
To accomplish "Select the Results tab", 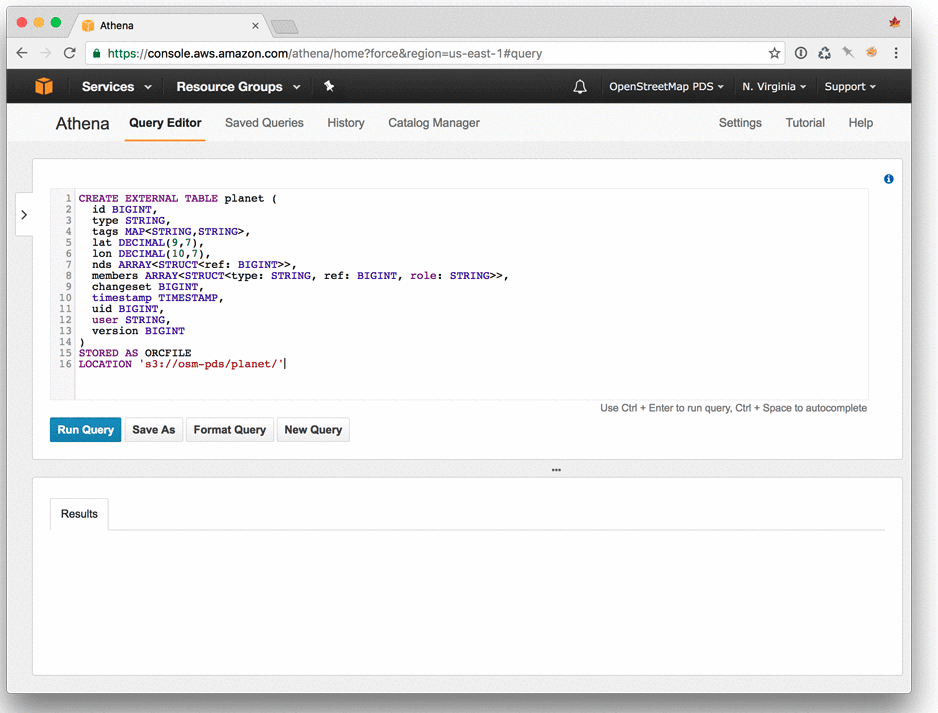I will 79,514.
